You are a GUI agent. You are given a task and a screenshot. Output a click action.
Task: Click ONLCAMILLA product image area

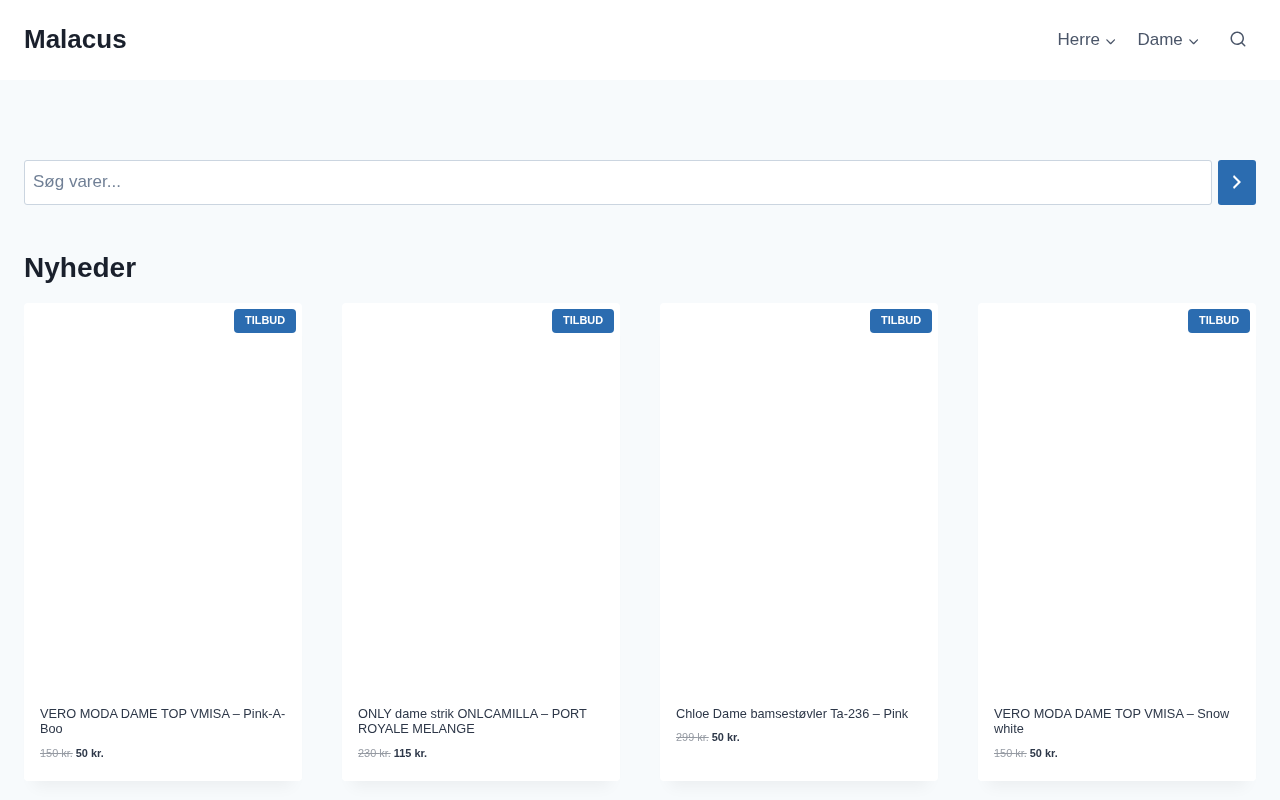point(481,497)
